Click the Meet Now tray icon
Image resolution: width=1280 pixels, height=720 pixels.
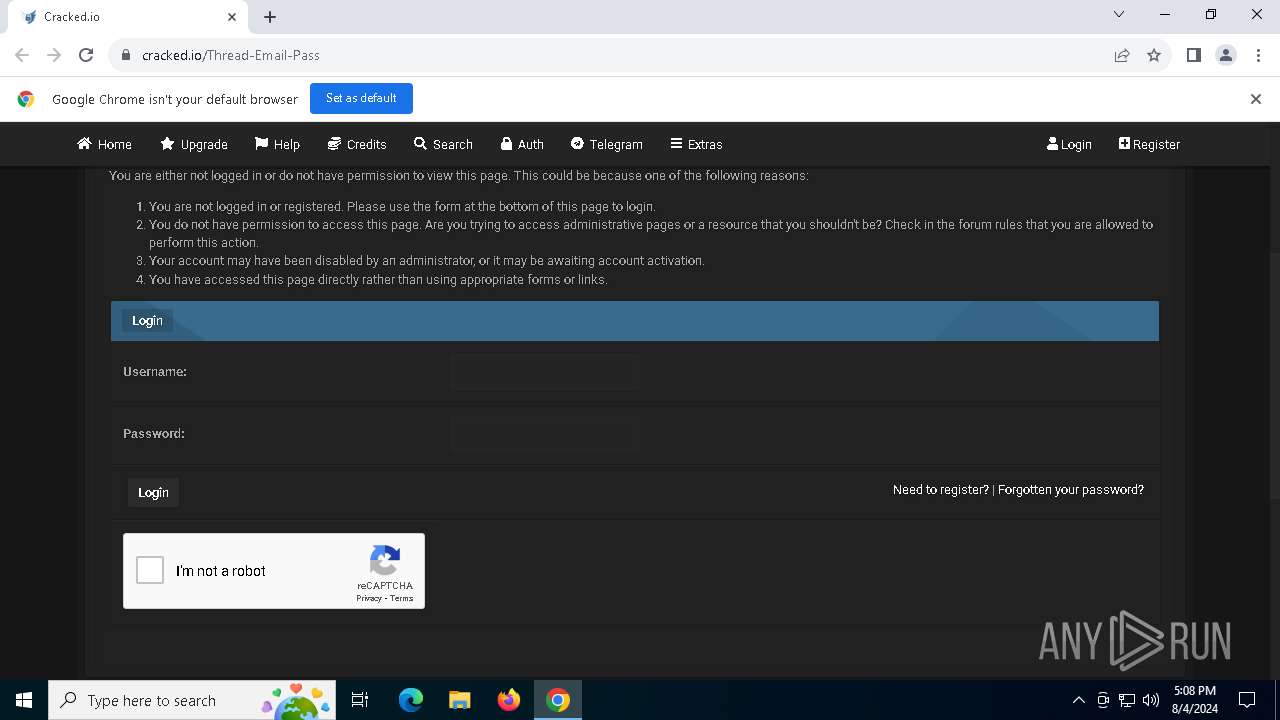1103,700
